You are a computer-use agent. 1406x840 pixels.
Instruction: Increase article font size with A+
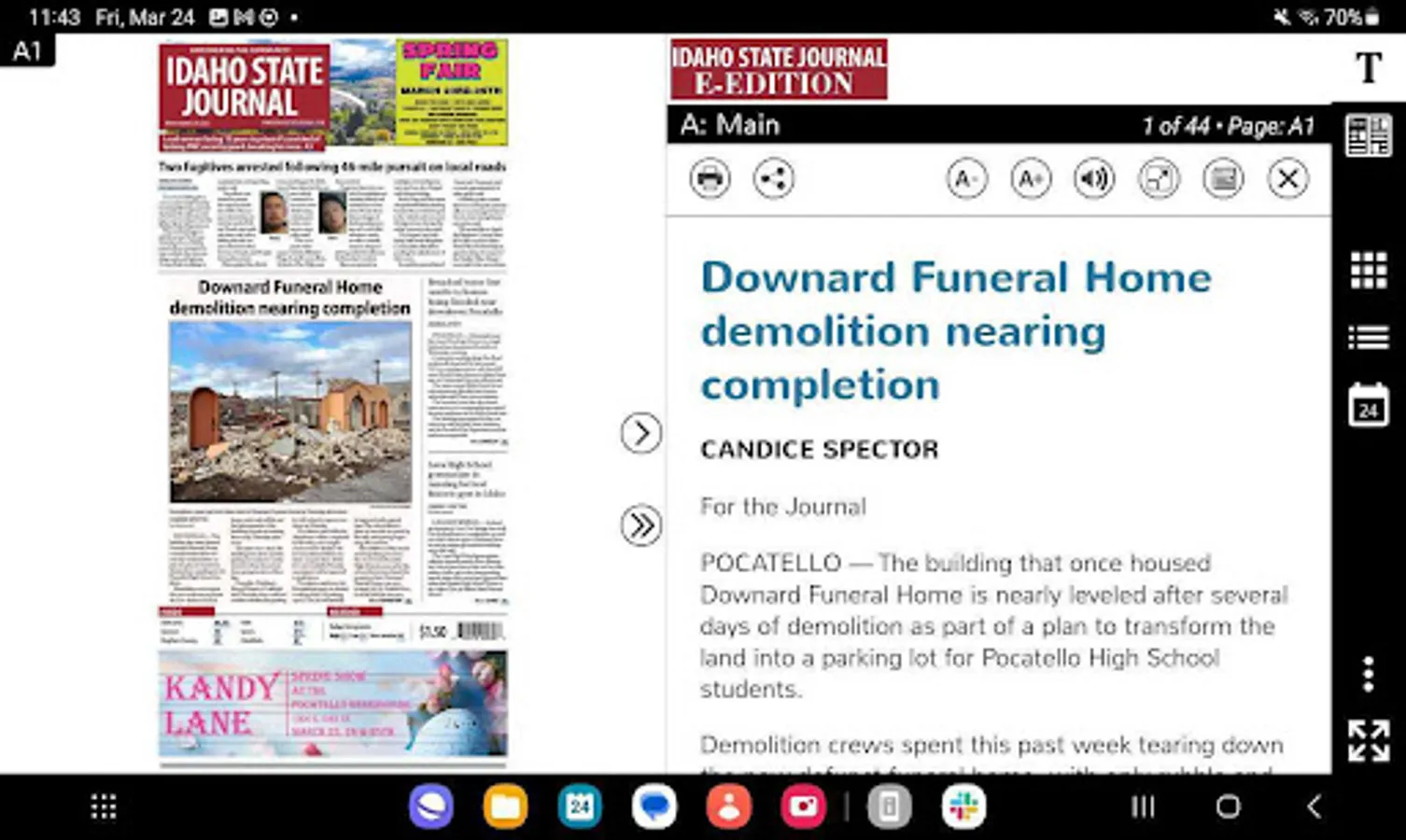(x=1031, y=178)
